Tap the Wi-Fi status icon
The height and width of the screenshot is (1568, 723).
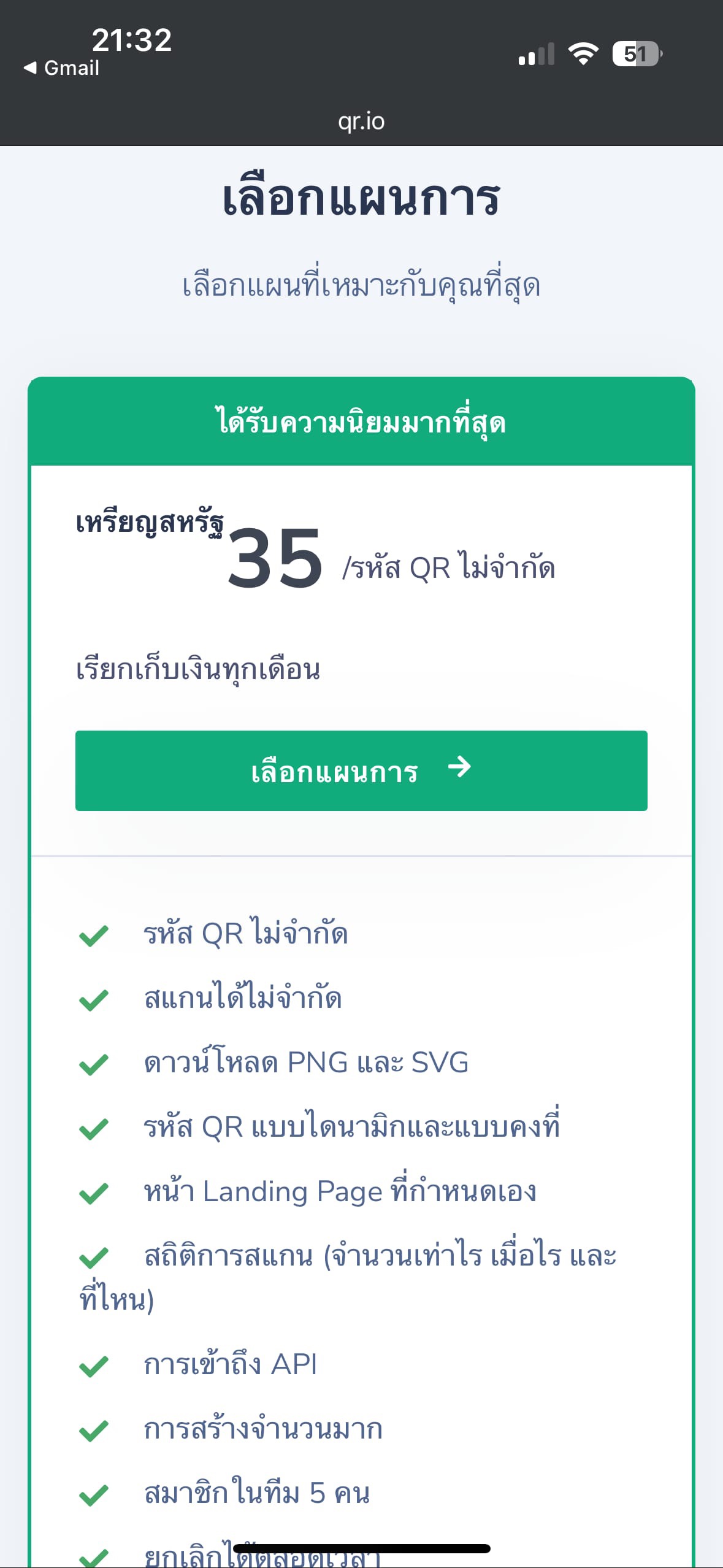(x=583, y=54)
